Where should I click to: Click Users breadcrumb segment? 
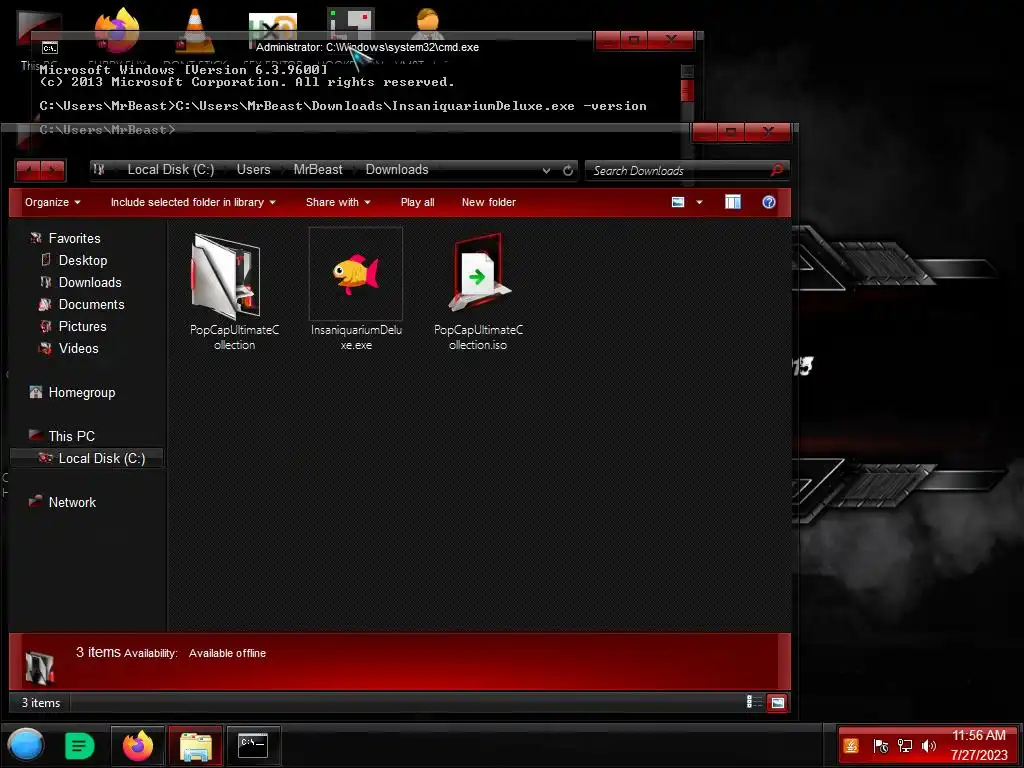click(x=253, y=170)
